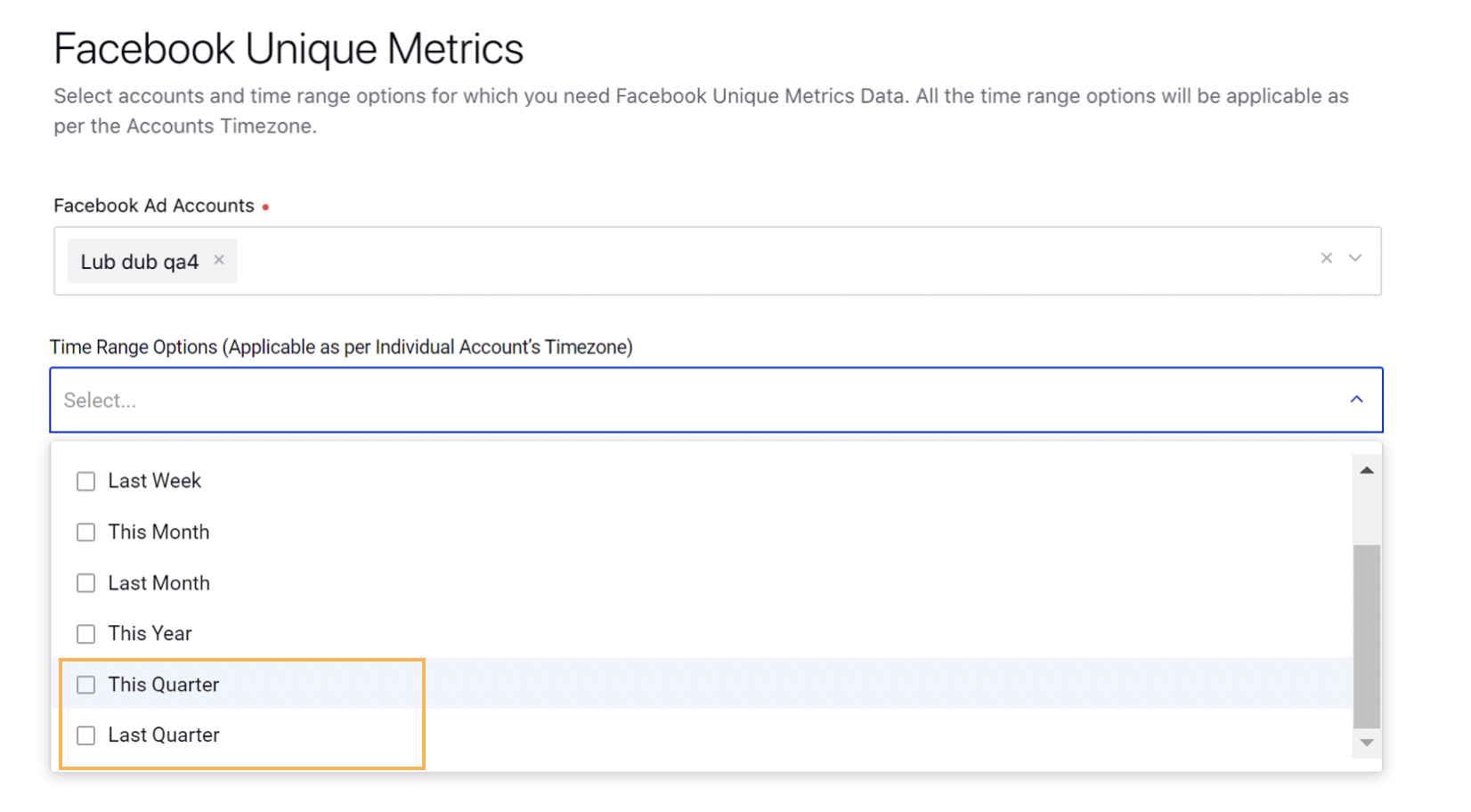The image size is (1471, 812).
Task: Check the Last Month checkbox
Action: click(x=86, y=583)
